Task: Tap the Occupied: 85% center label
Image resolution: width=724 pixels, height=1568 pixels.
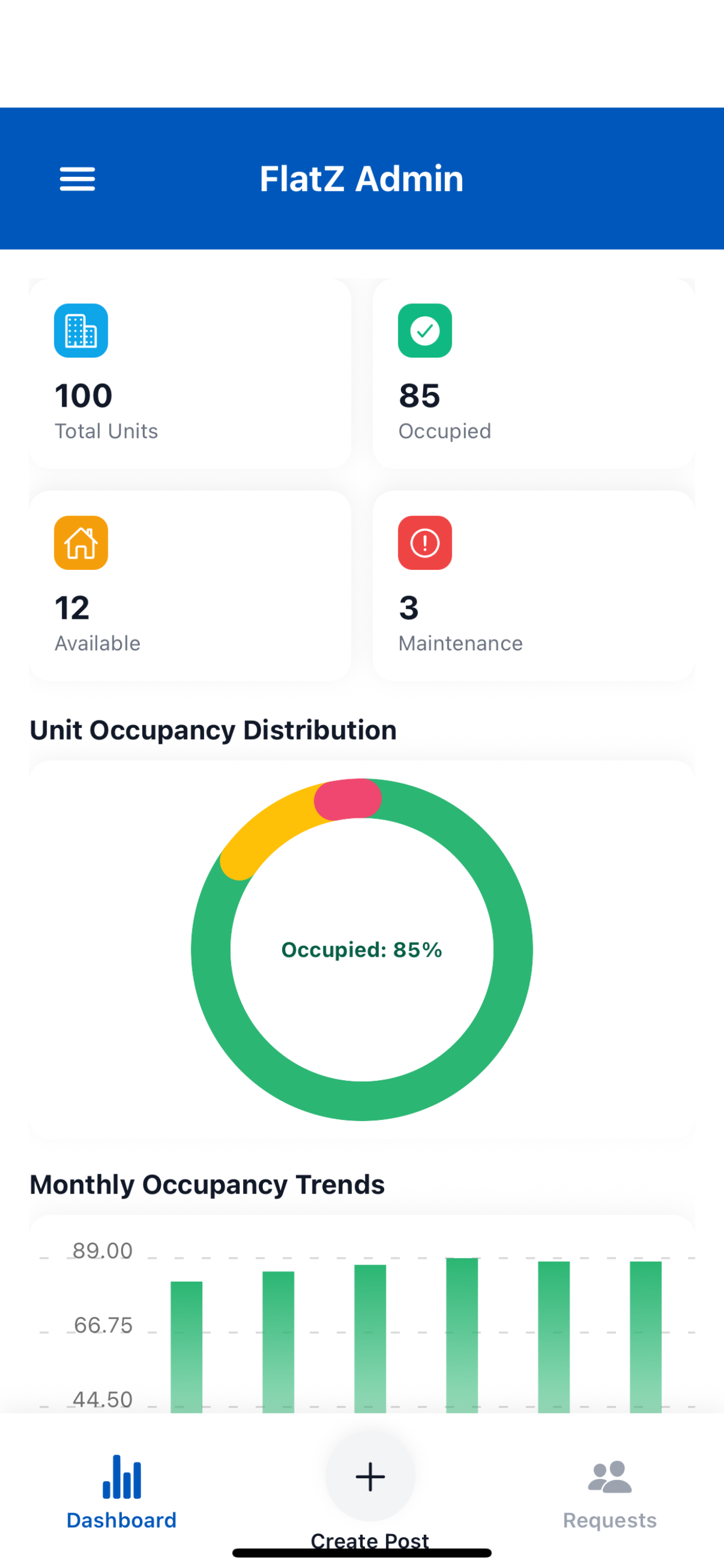Action: point(362,950)
